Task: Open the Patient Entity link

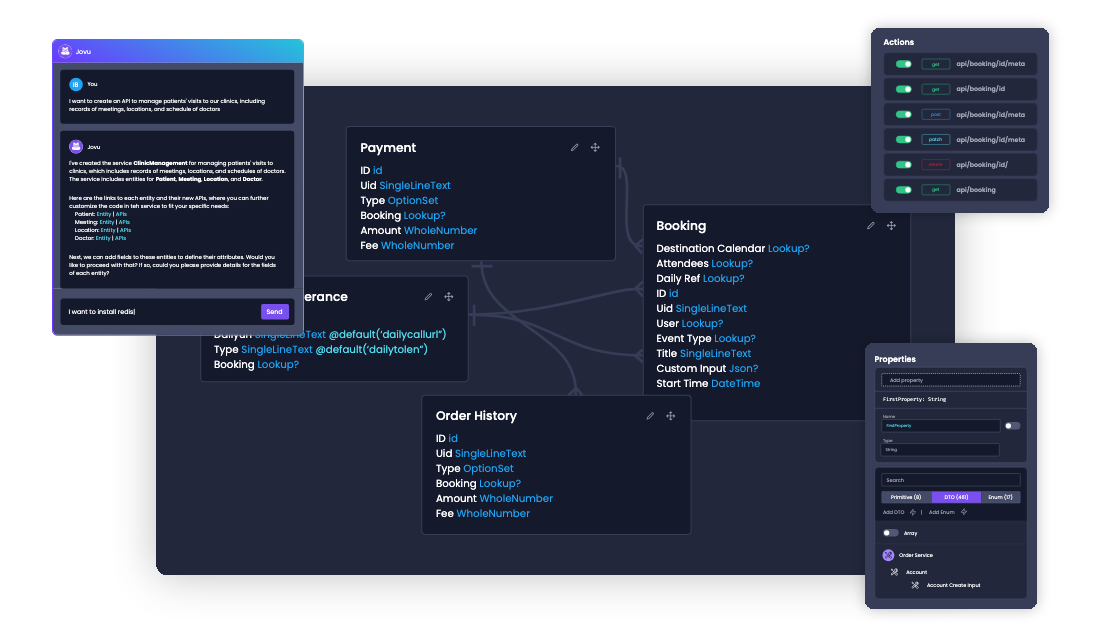Action: pos(104,214)
